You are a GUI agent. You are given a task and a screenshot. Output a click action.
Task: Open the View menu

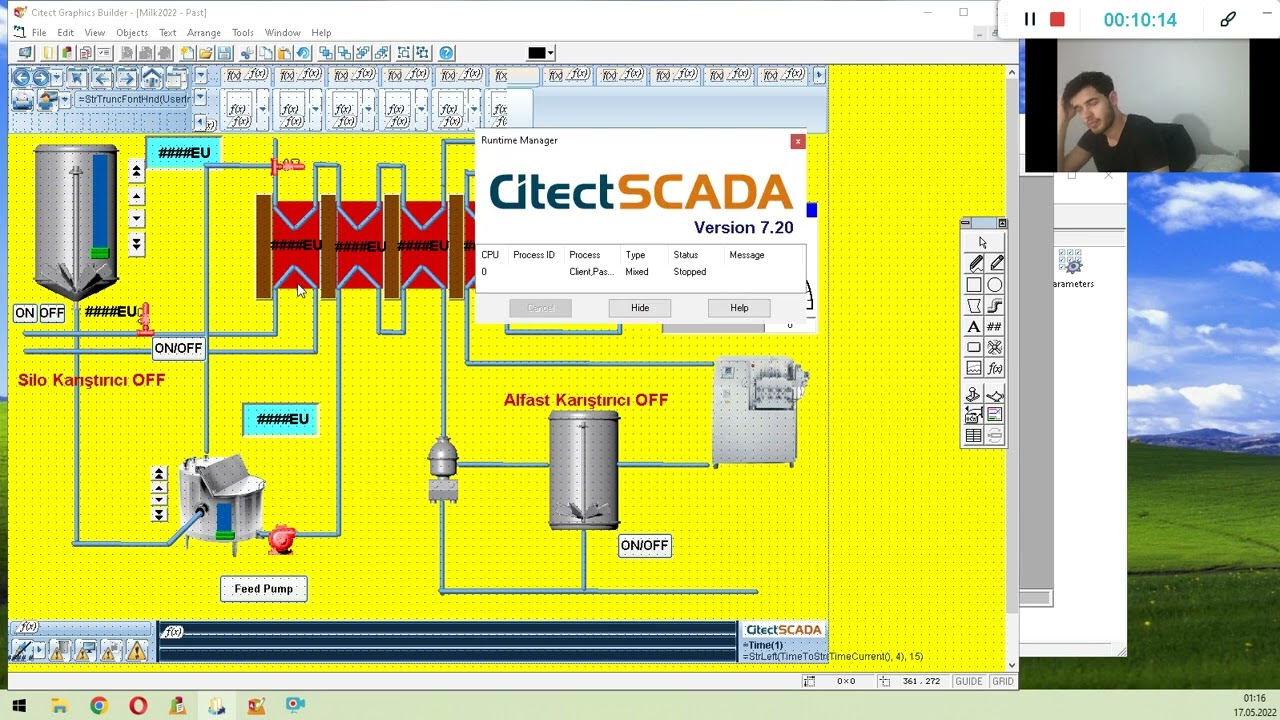point(94,33)
